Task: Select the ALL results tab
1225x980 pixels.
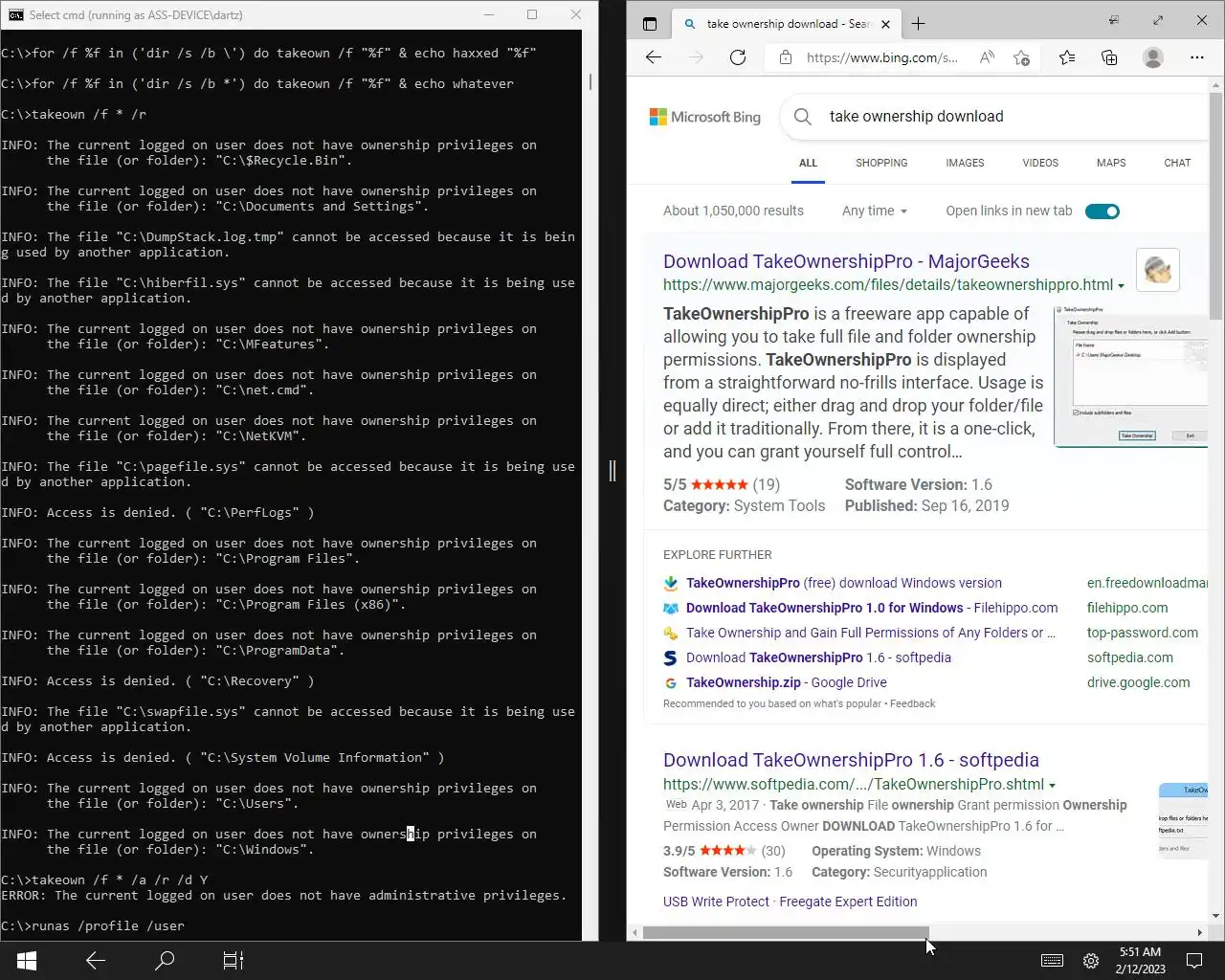Action: pos(808,163)
